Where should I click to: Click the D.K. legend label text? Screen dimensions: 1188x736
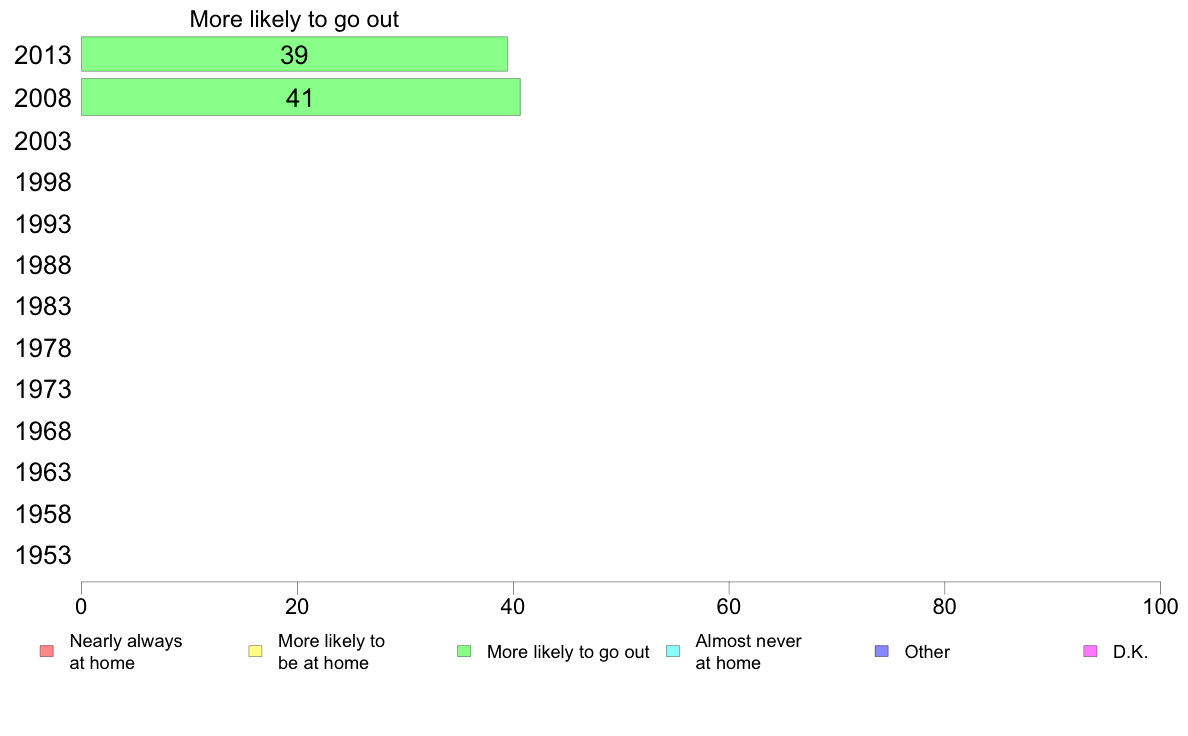point(1130,652)
